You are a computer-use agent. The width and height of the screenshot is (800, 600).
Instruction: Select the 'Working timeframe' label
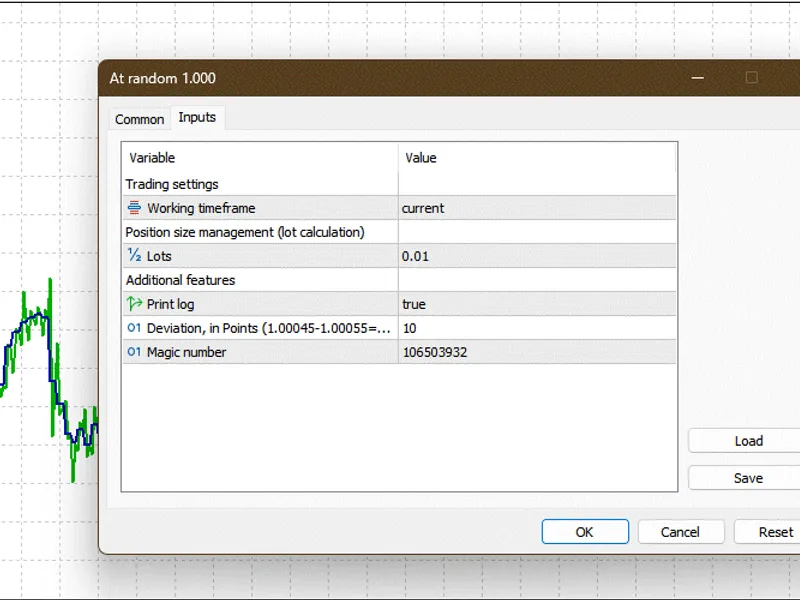coord(201,208)
